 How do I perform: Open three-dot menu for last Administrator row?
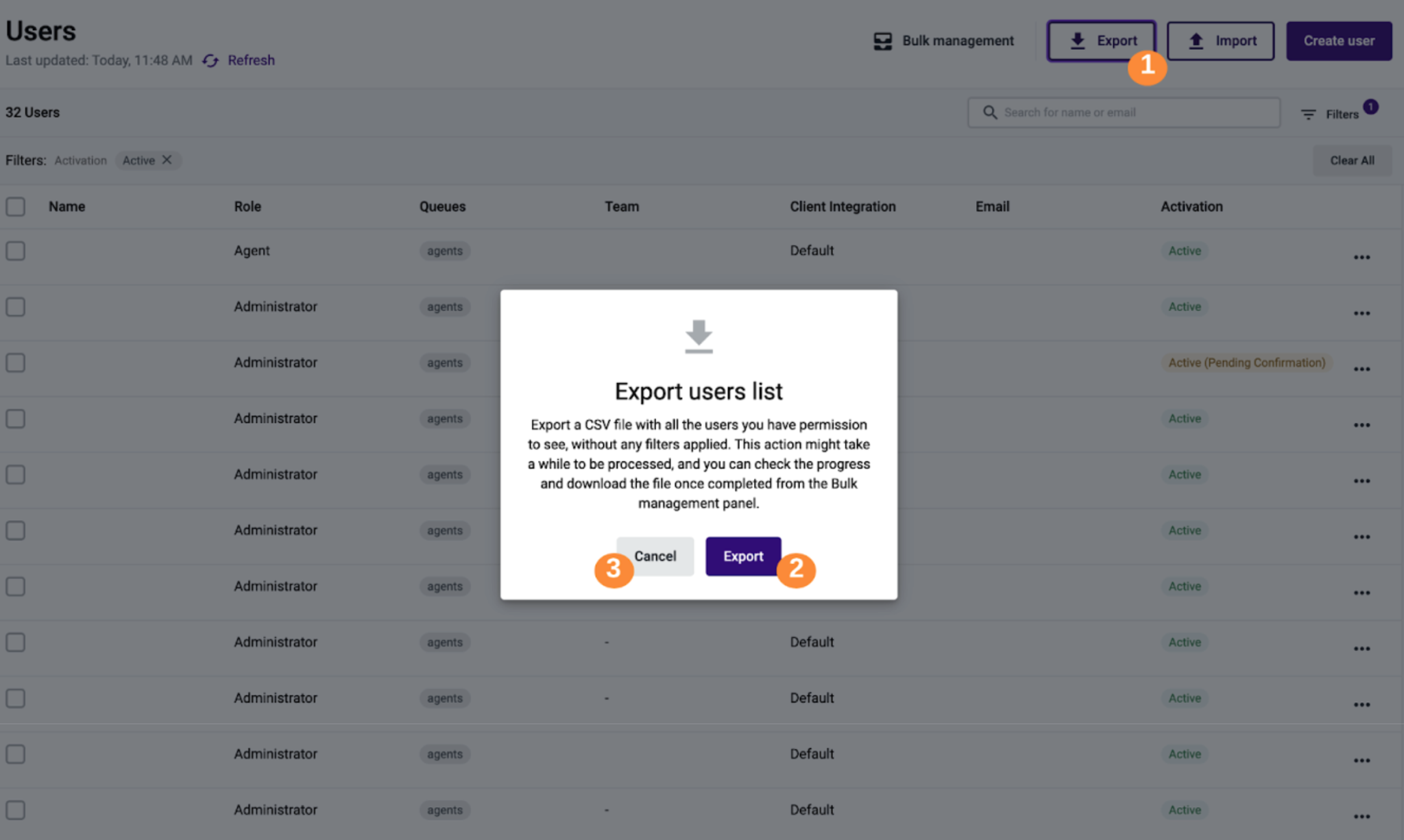pyautogui.click(x=1361, y=817)
